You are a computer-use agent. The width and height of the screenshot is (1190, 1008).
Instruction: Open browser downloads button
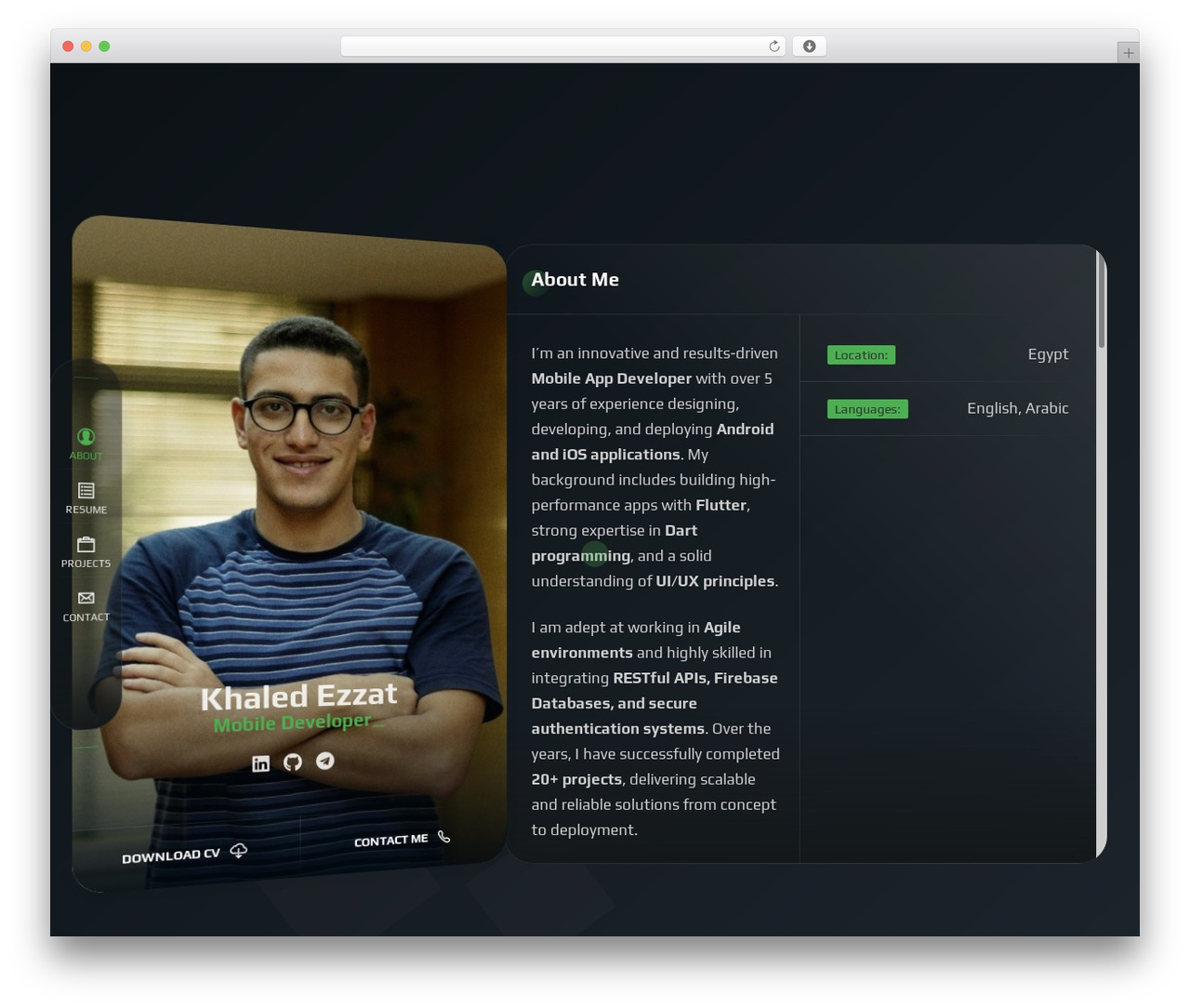[809, 46]
